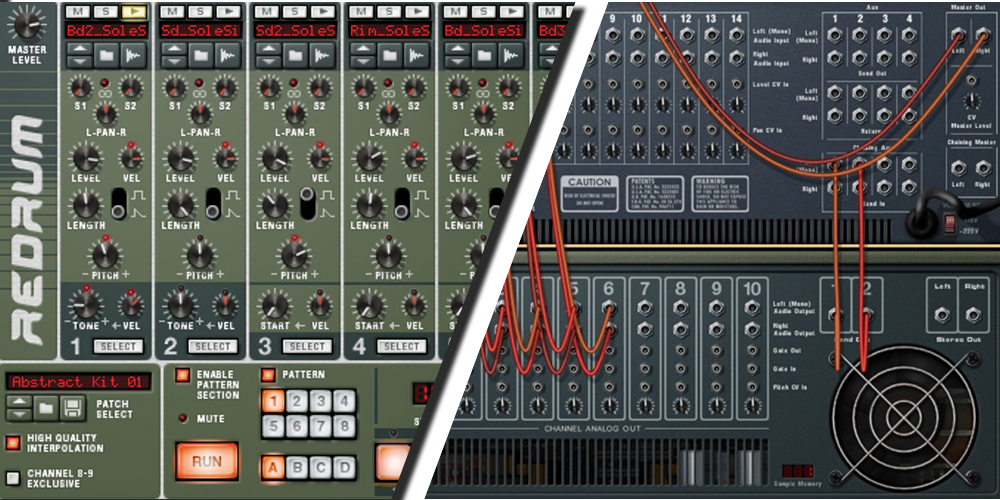Click SELECT button for channel 3
This screenshot has width=1000, height=500.
(x=307, y=346)
